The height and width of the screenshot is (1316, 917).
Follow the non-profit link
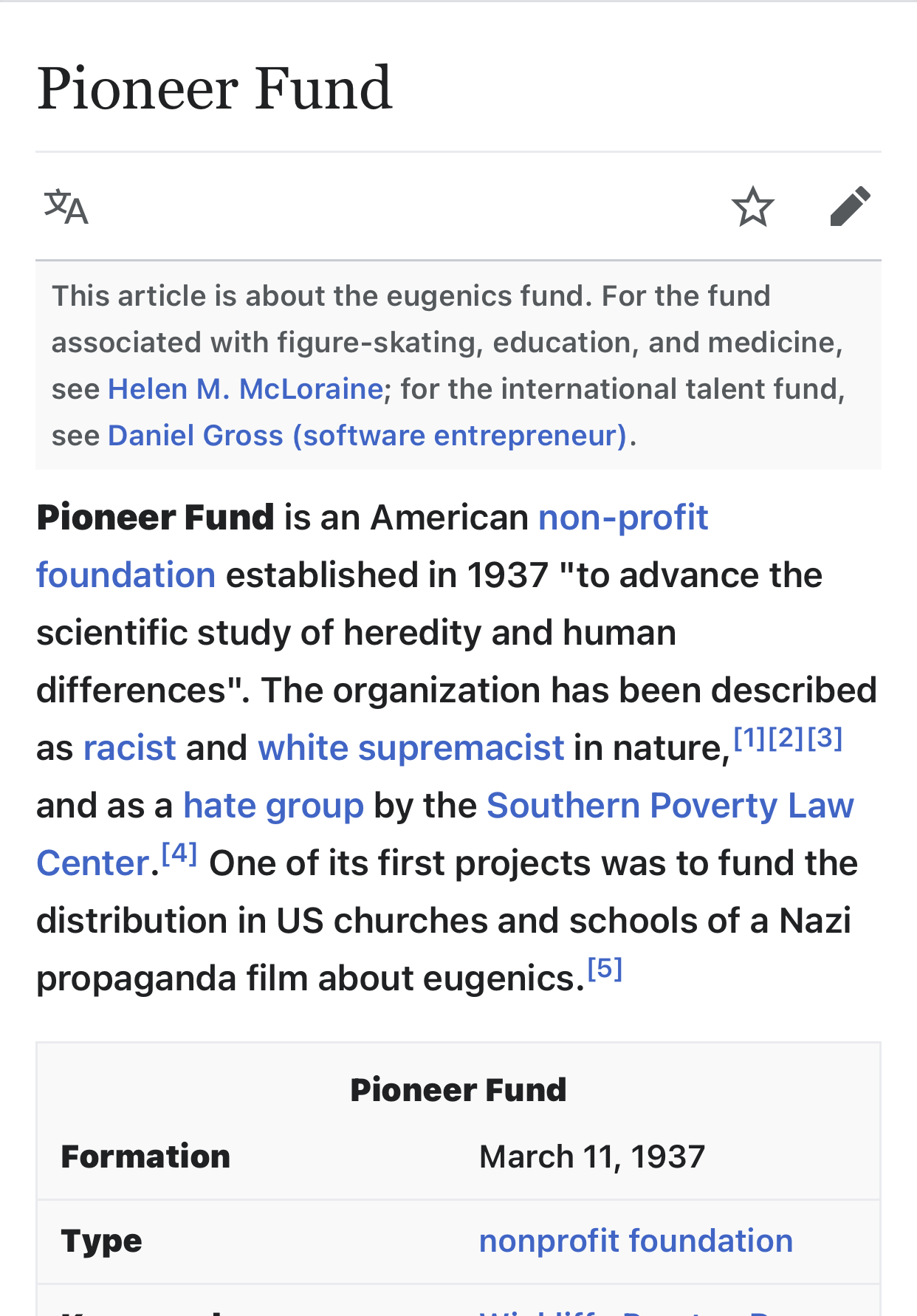[623, 517]
